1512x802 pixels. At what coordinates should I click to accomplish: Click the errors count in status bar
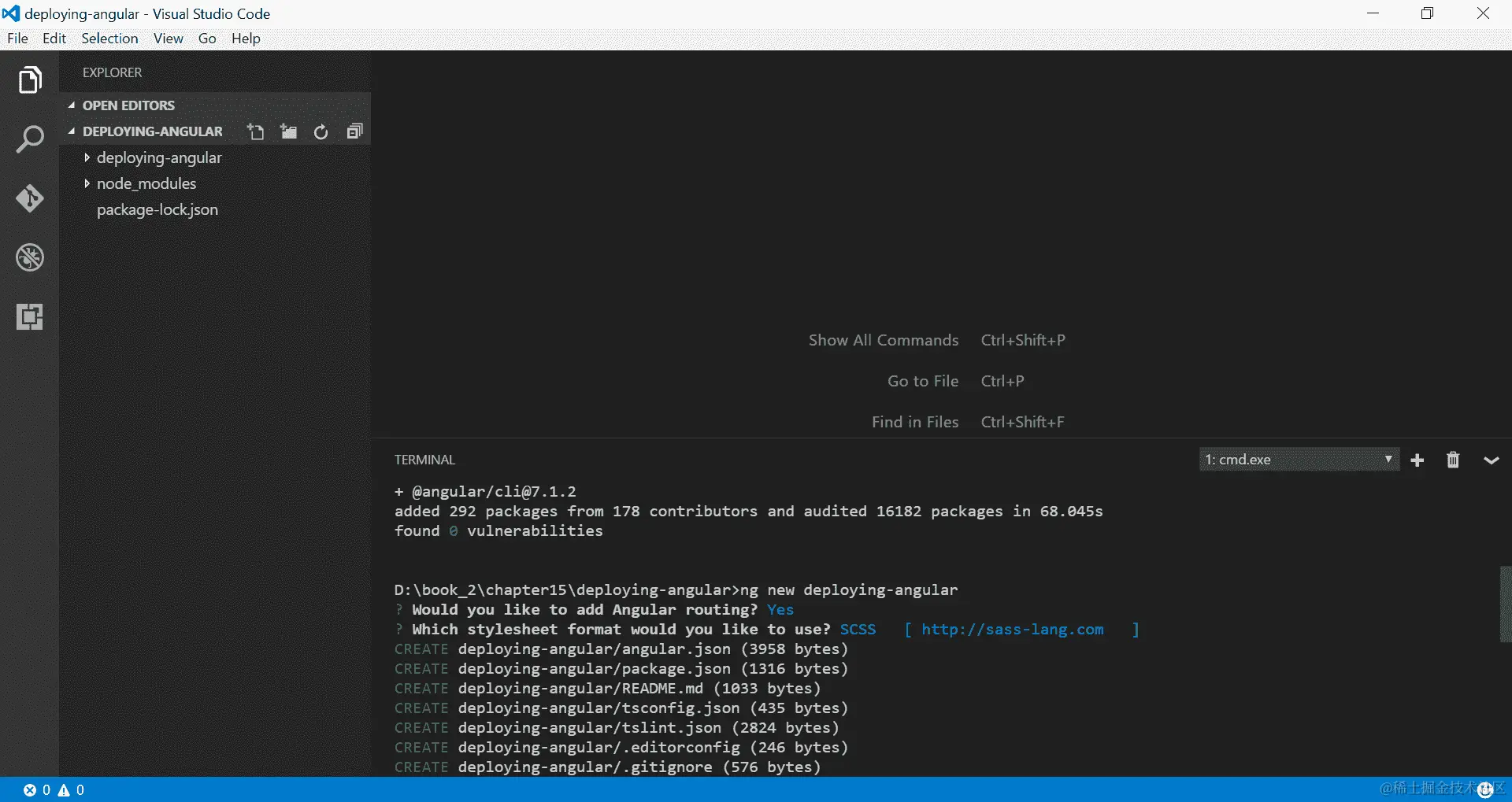tap(37, 790)
